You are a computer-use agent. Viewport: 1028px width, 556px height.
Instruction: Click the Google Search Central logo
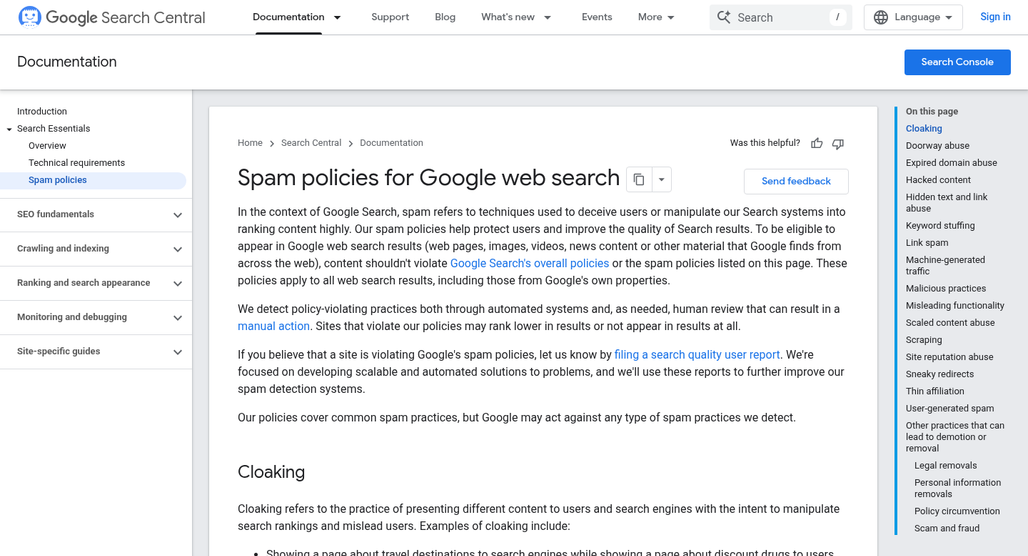click(x=111, y=17)
